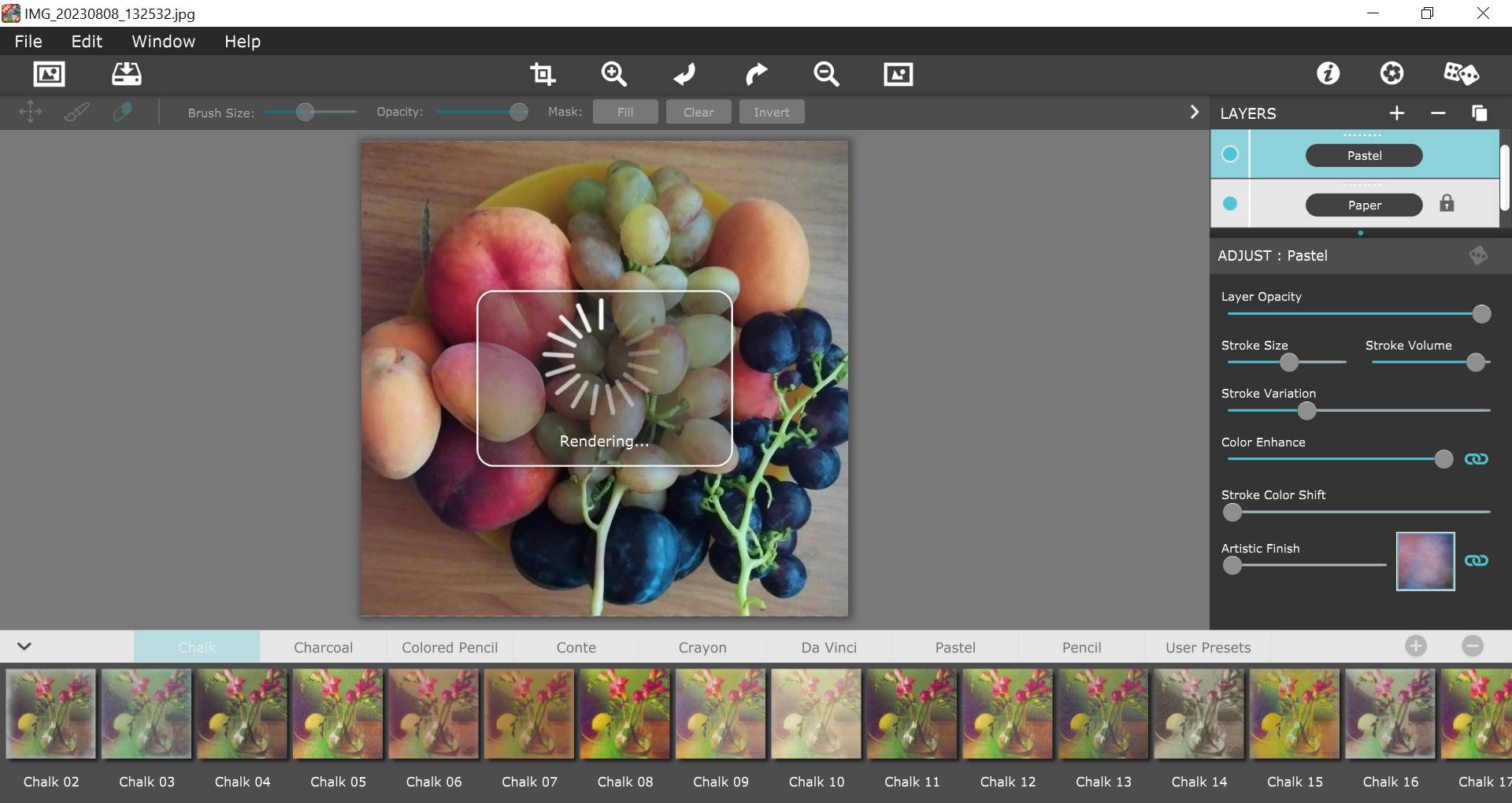Screen dimensions: 1512x803
Task: Click the save image icon
Action: [126, 74]
